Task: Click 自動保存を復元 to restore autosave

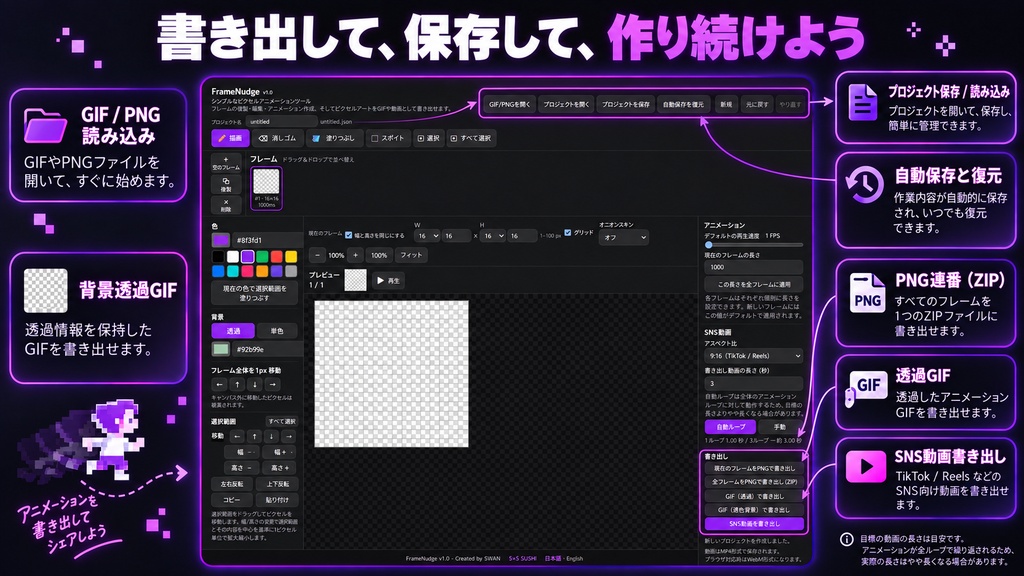Action: (x=683, y=104)
